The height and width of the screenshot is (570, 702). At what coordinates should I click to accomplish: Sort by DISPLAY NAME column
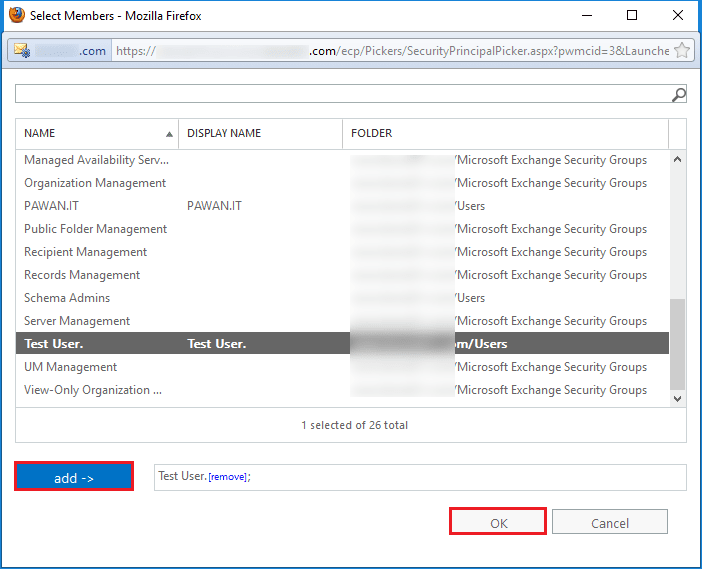[260, 133]
